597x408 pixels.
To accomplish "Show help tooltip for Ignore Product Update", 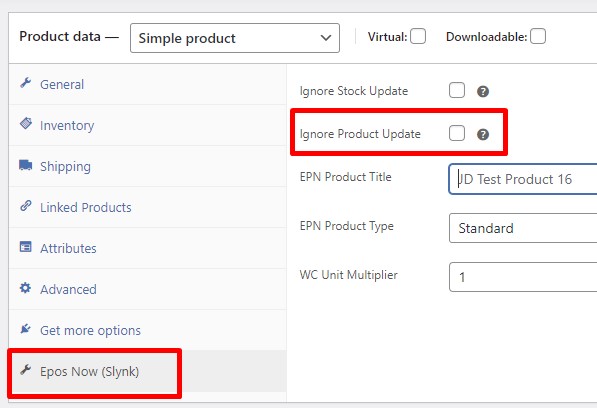I will (x=483, y=134).
